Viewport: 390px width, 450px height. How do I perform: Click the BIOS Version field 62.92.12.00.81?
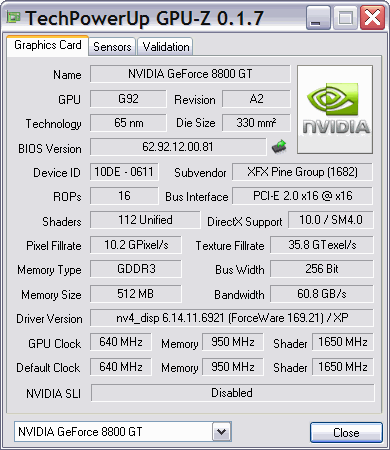[x=178, y=147]
